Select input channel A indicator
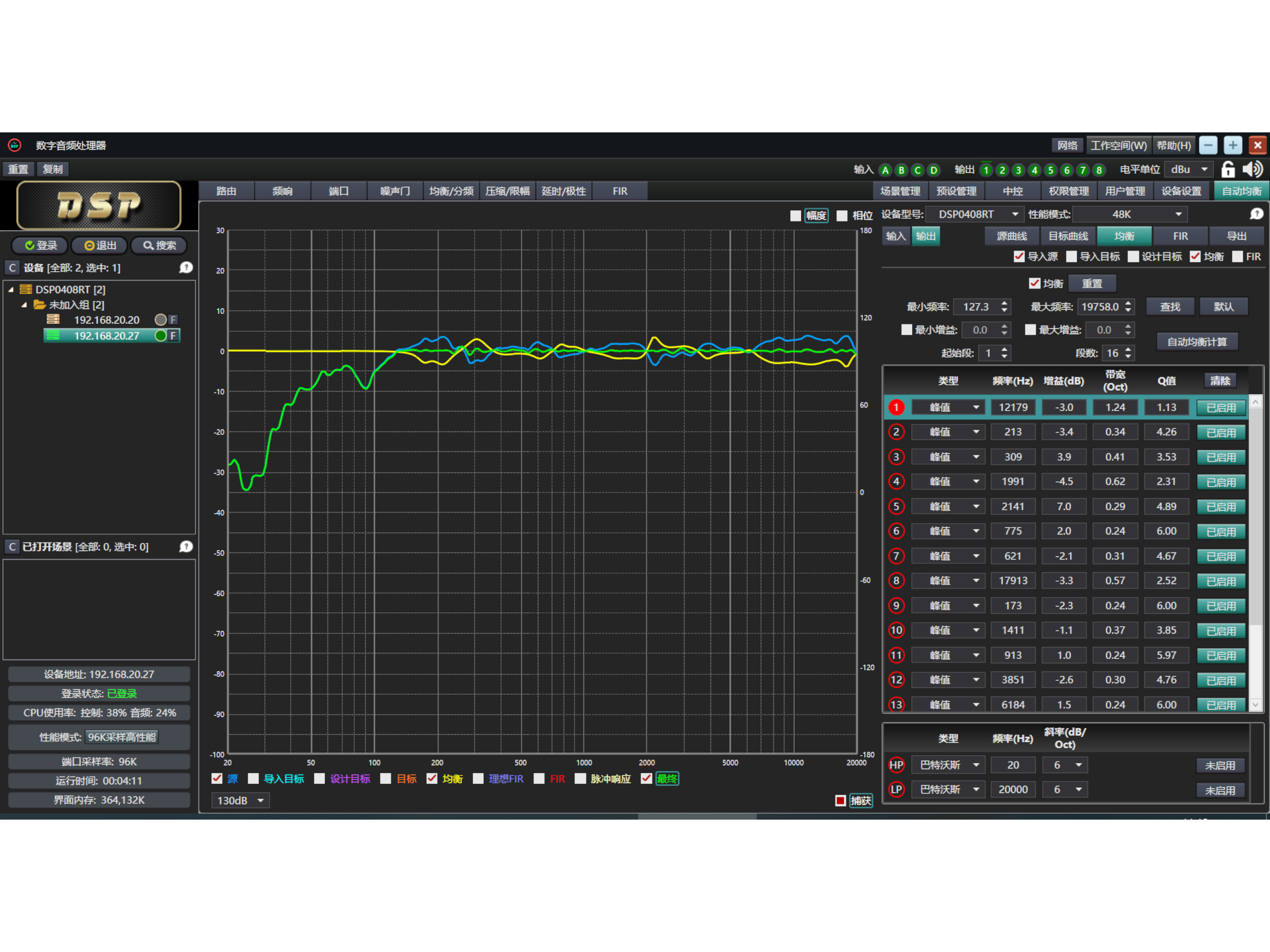Viewport: 1270px width, 952px height. pyautogui.click(x=886, y=171)
